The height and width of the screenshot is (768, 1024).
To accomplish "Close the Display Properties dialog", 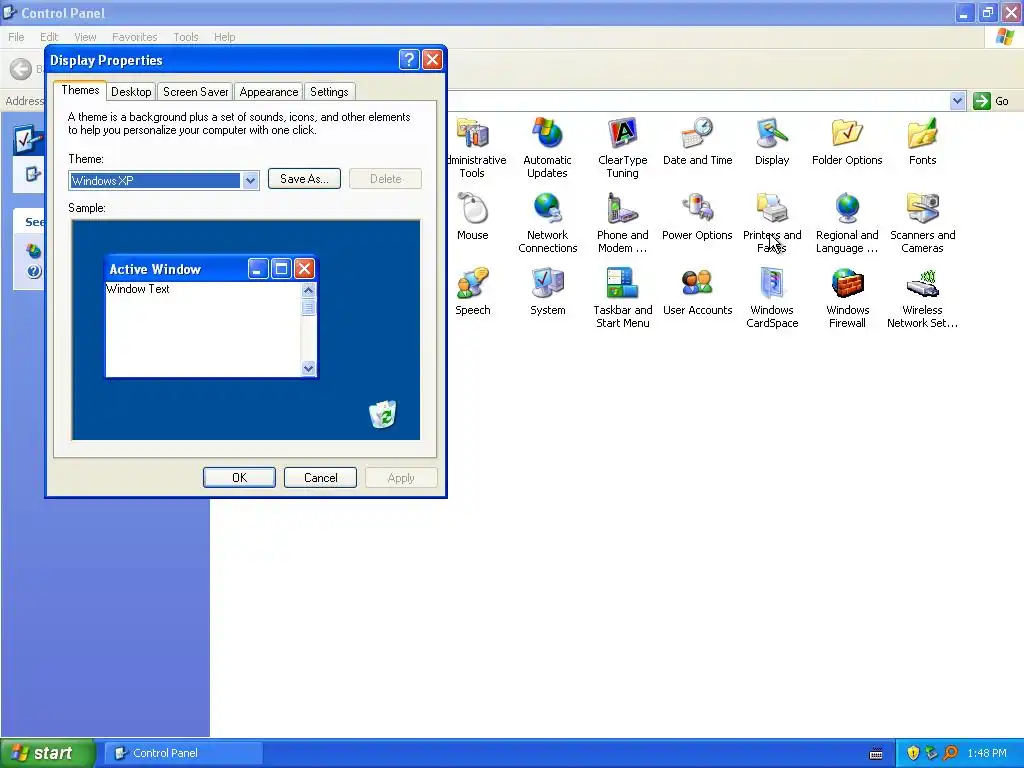I will pos(432,60).
